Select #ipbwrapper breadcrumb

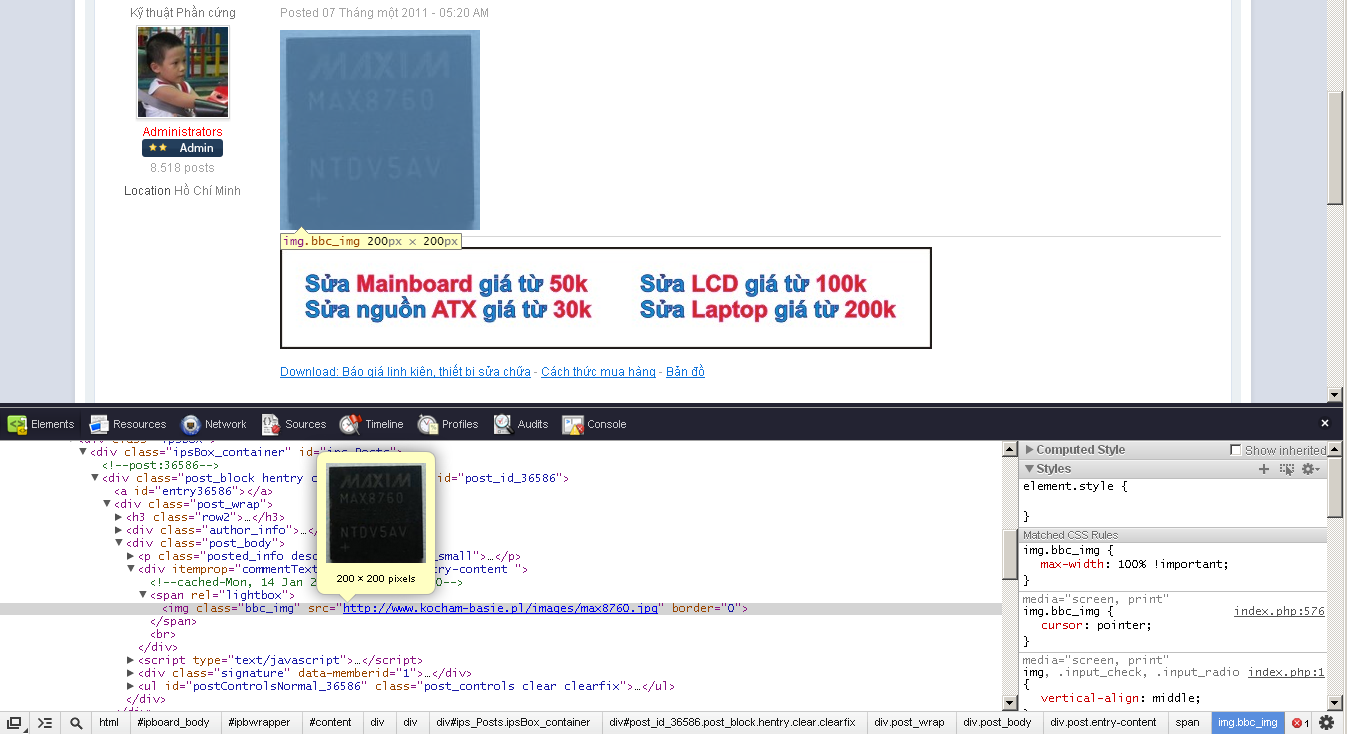click(259, 722)
